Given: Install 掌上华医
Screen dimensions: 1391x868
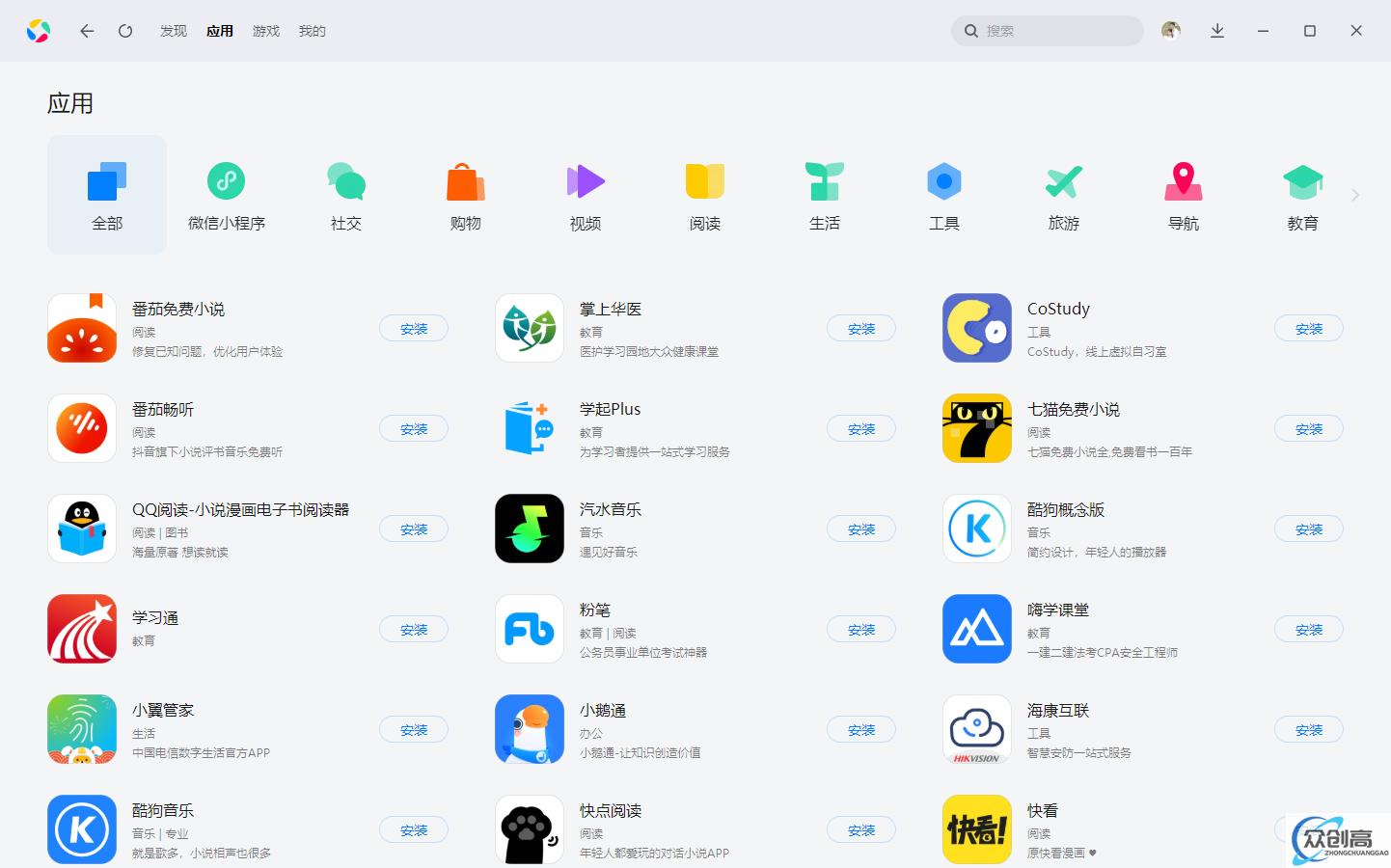Looking at the screenshot, I should (x=861, y=329).
